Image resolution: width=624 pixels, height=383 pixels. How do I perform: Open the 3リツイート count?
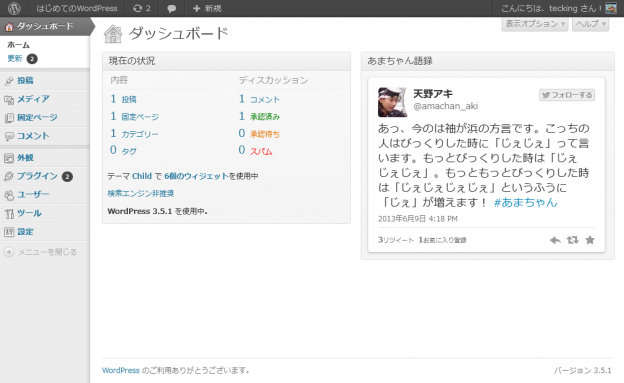[x=396, y=240]
